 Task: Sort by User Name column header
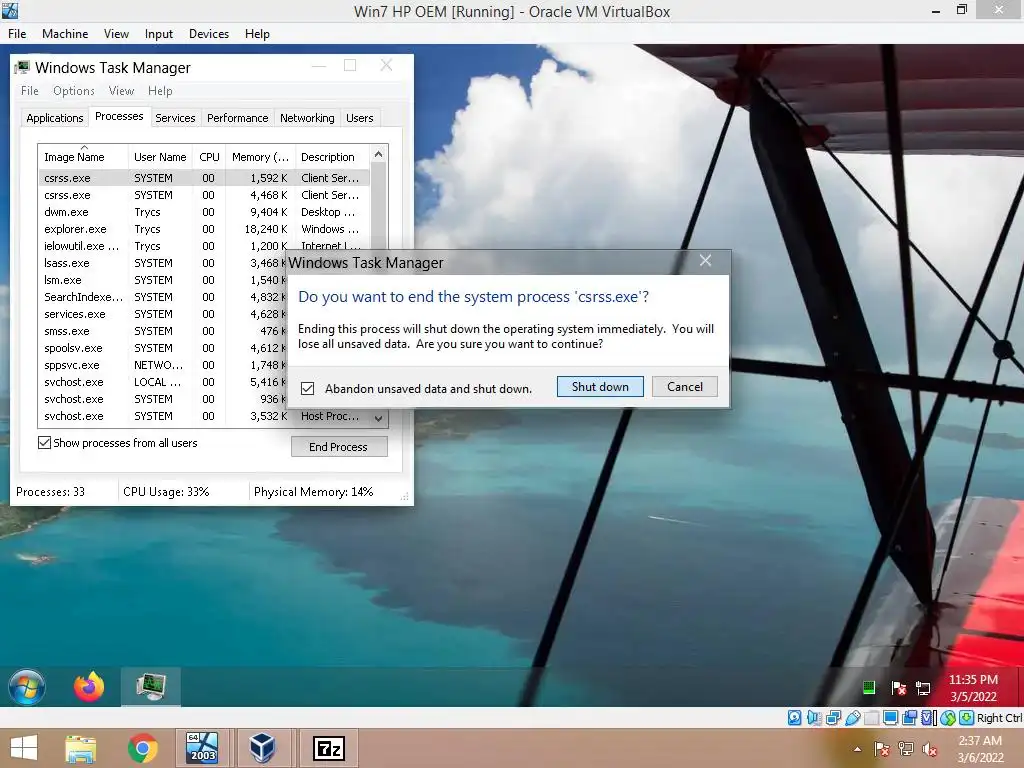click(x=160, y=157)
